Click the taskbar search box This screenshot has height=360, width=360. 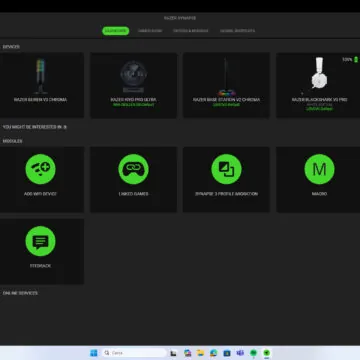[x=134, y=353]
